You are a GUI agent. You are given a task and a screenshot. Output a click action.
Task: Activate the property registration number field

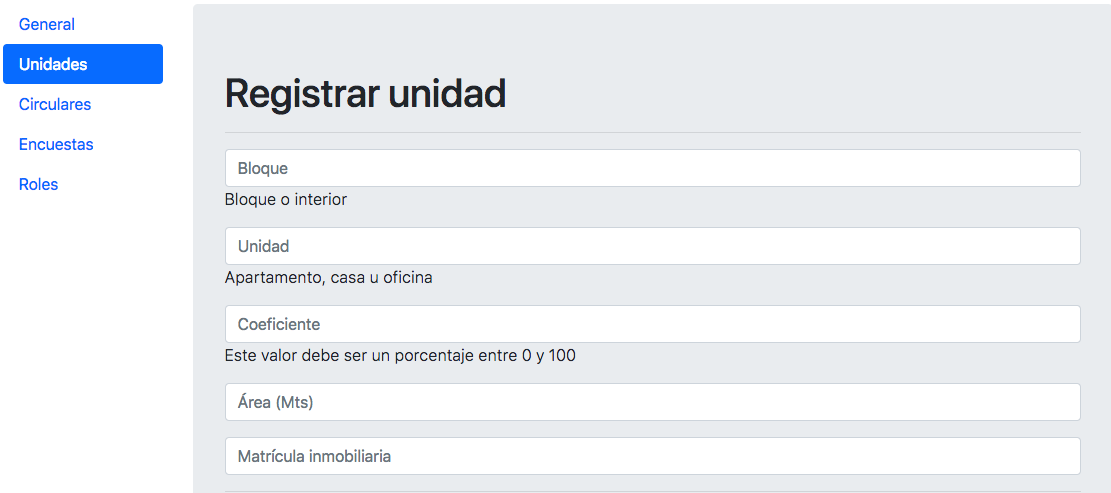pos(653,455)
